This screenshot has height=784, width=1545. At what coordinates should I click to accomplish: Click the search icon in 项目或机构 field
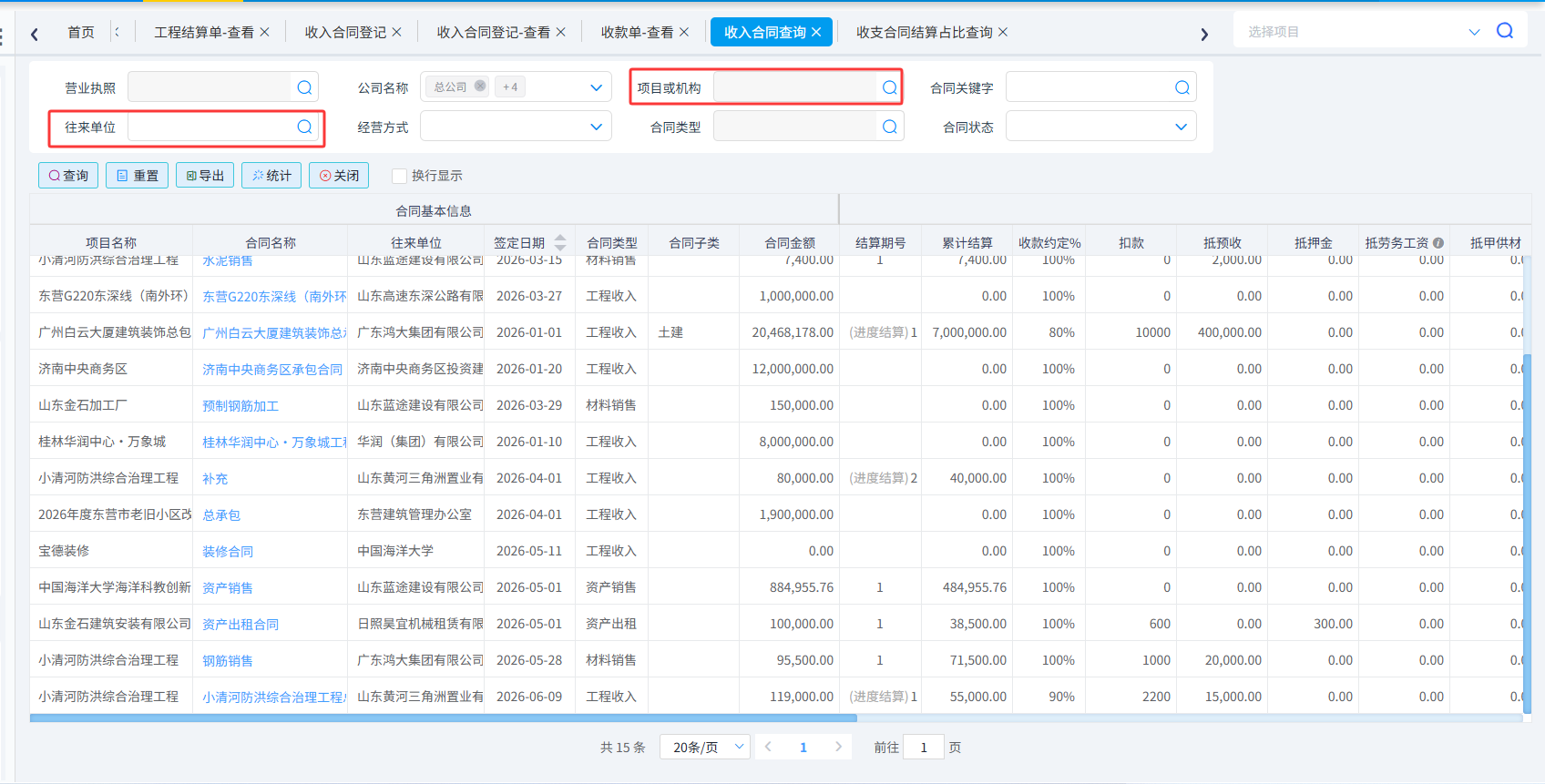tap(889, 87)
